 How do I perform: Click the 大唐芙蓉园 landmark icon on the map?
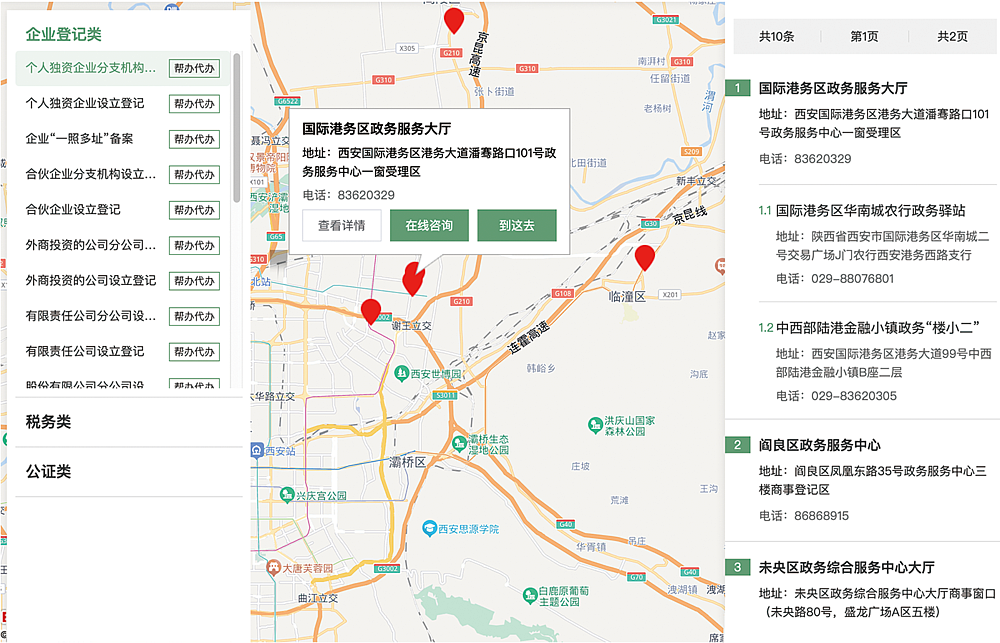pos(272,567)
